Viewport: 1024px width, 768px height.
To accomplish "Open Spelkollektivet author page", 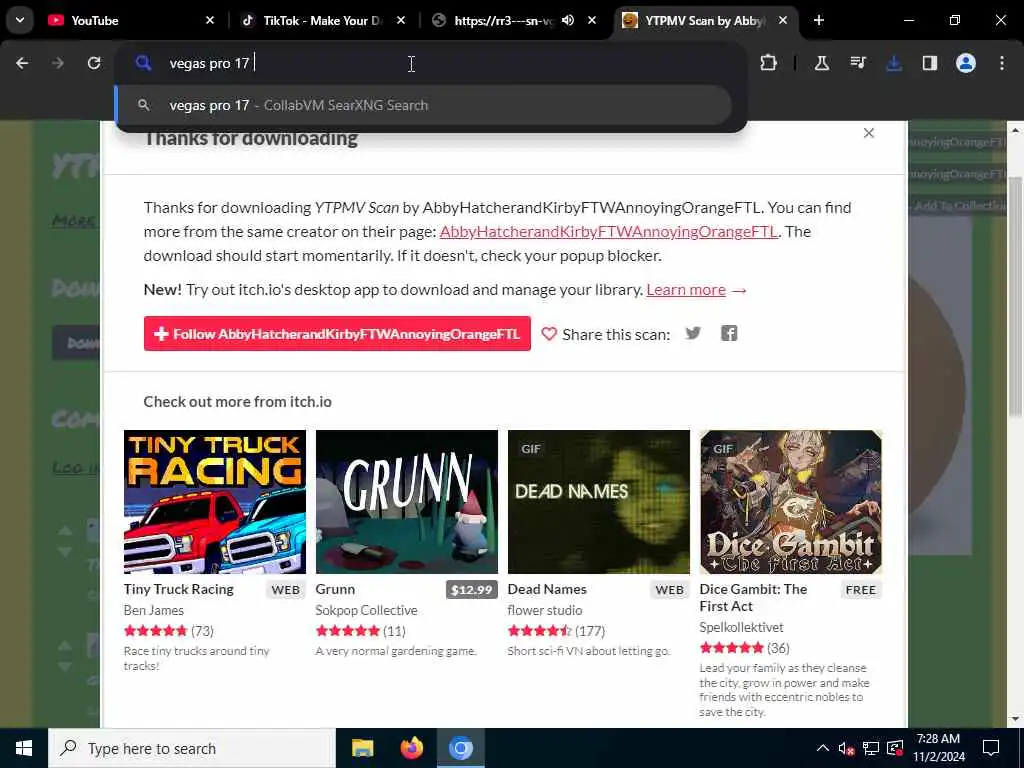I will point(741,627).
